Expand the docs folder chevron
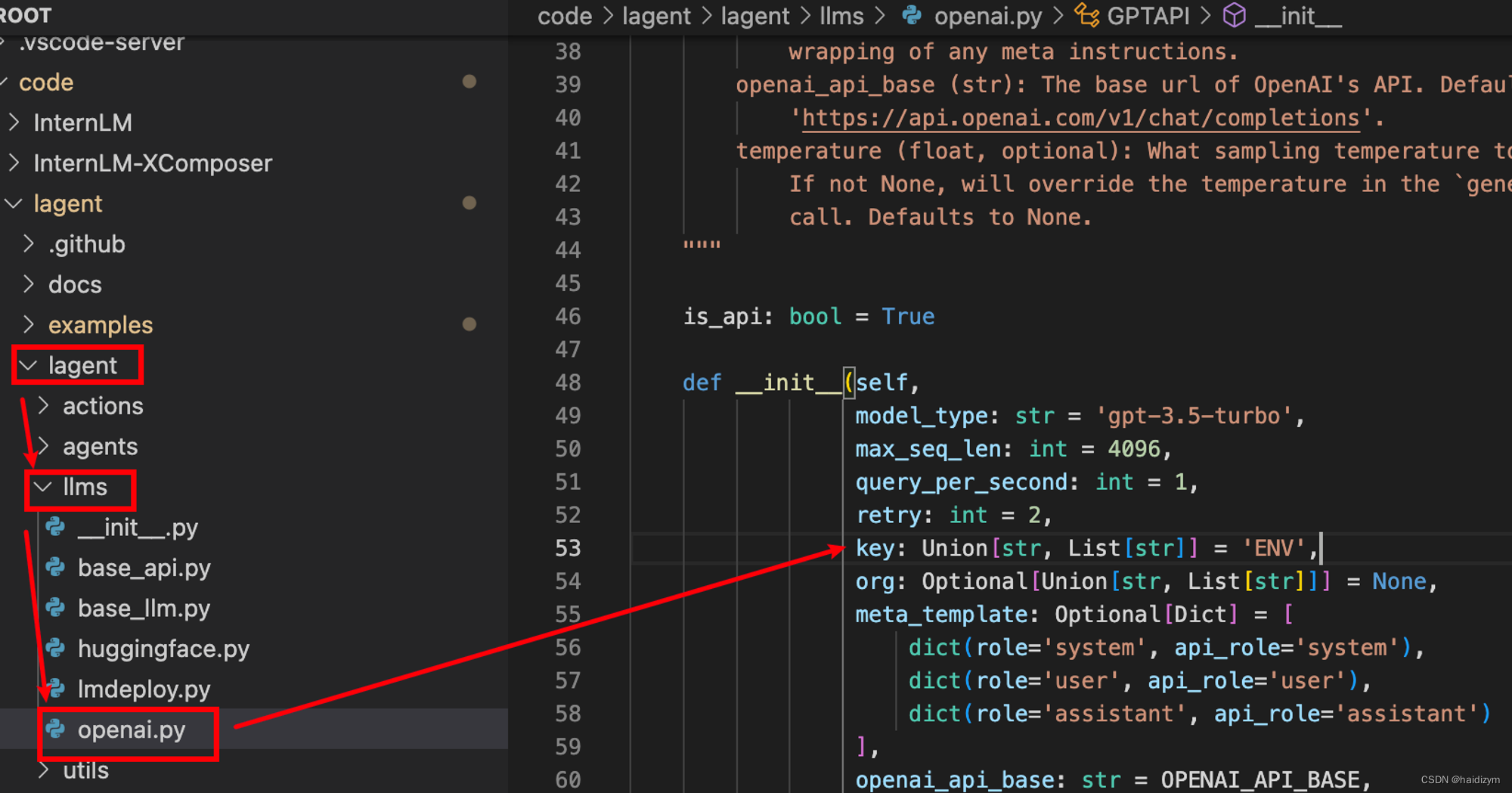The image size is (1512, 793). pos(29,284)
